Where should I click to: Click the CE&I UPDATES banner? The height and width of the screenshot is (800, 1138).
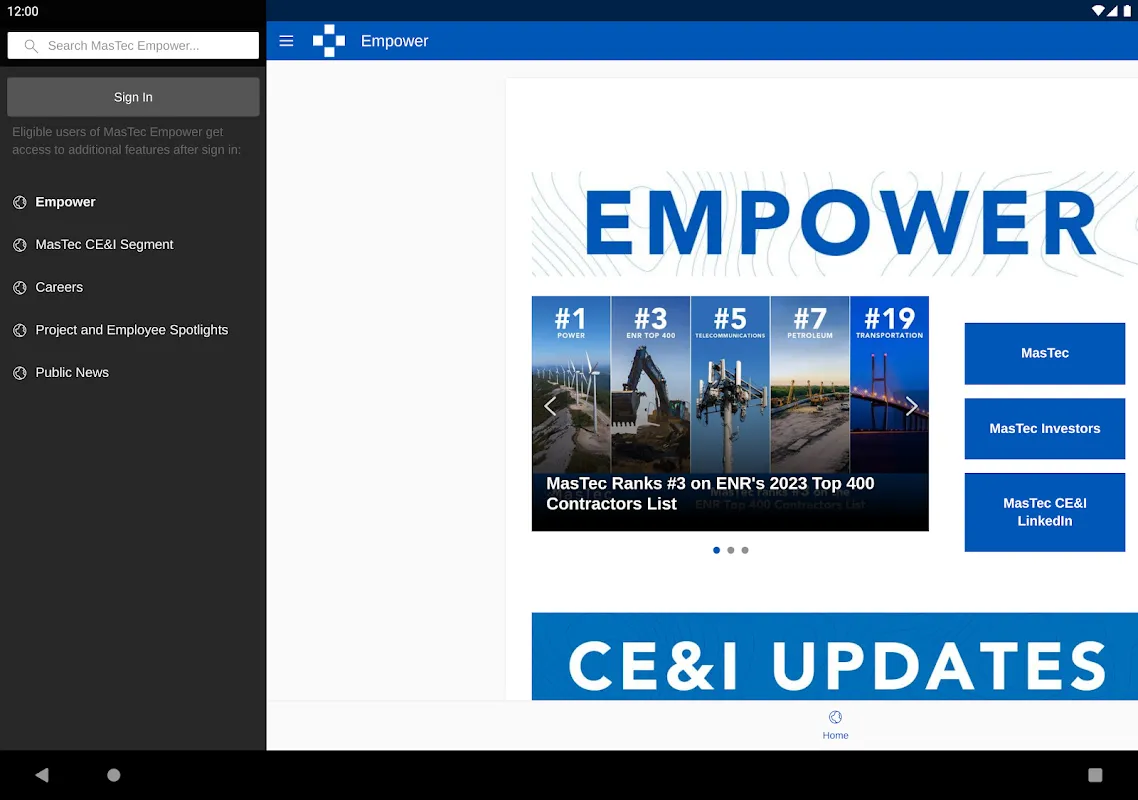(x=835, y=656)
